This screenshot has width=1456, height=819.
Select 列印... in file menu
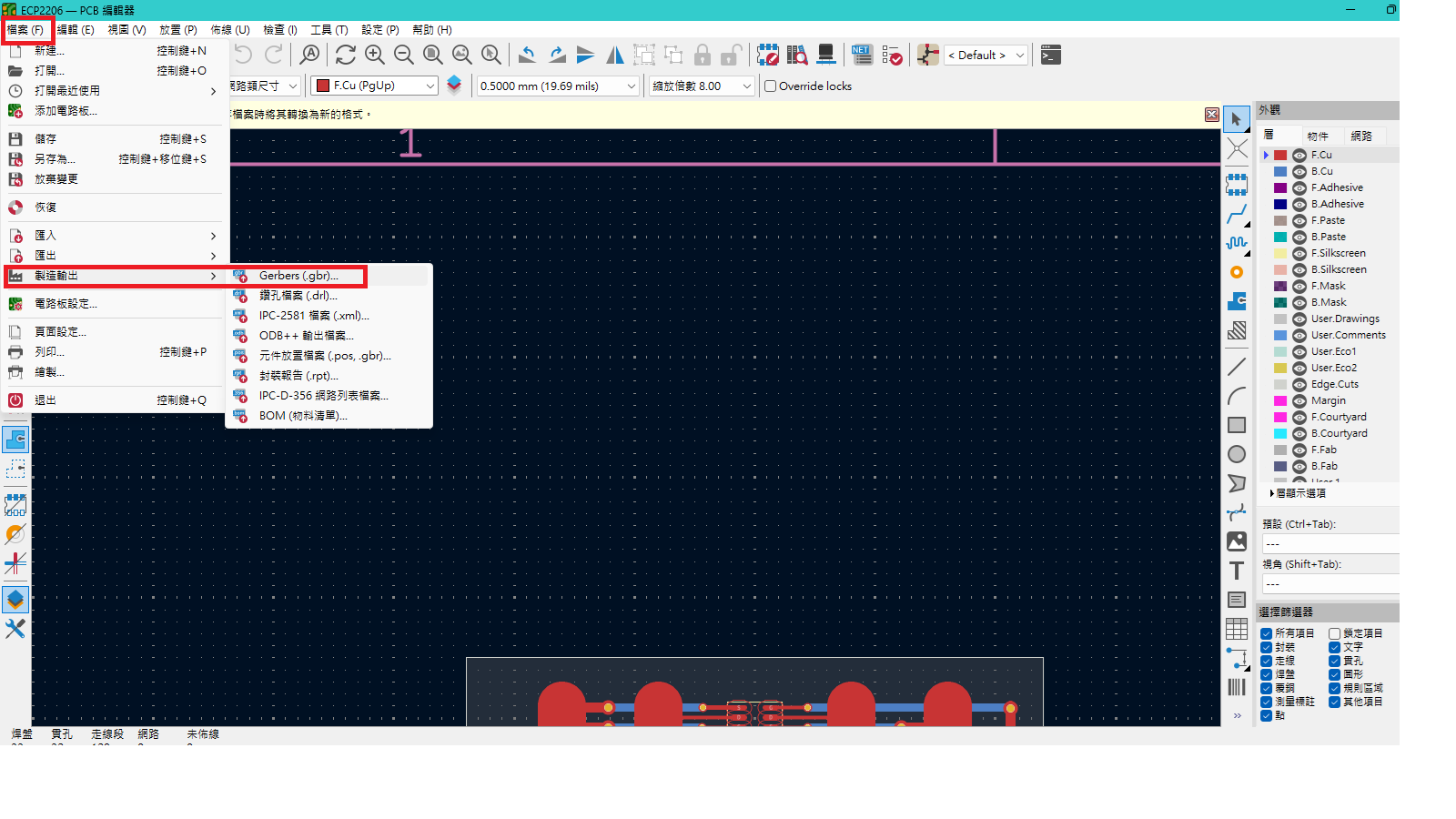pyautogui.click(x=114, y=352)
